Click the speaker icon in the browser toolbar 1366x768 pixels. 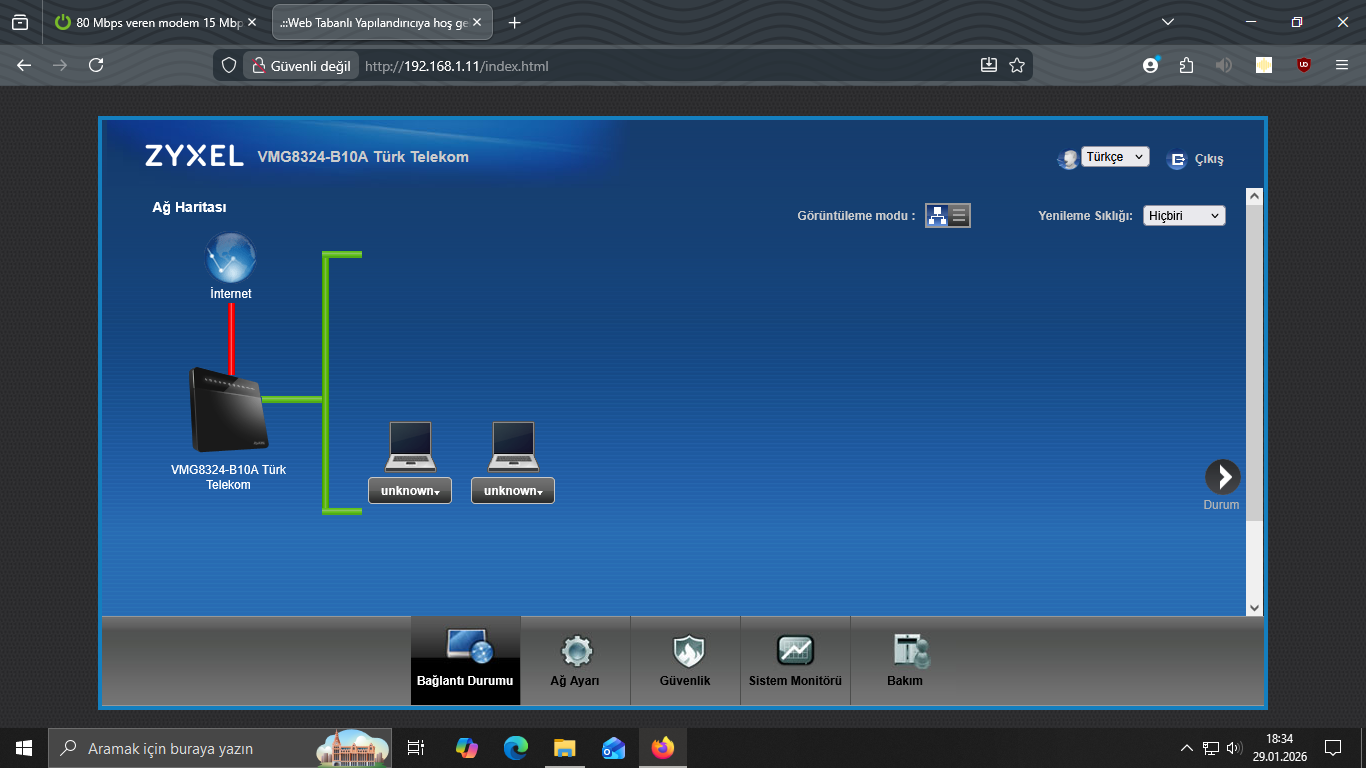1224,65
